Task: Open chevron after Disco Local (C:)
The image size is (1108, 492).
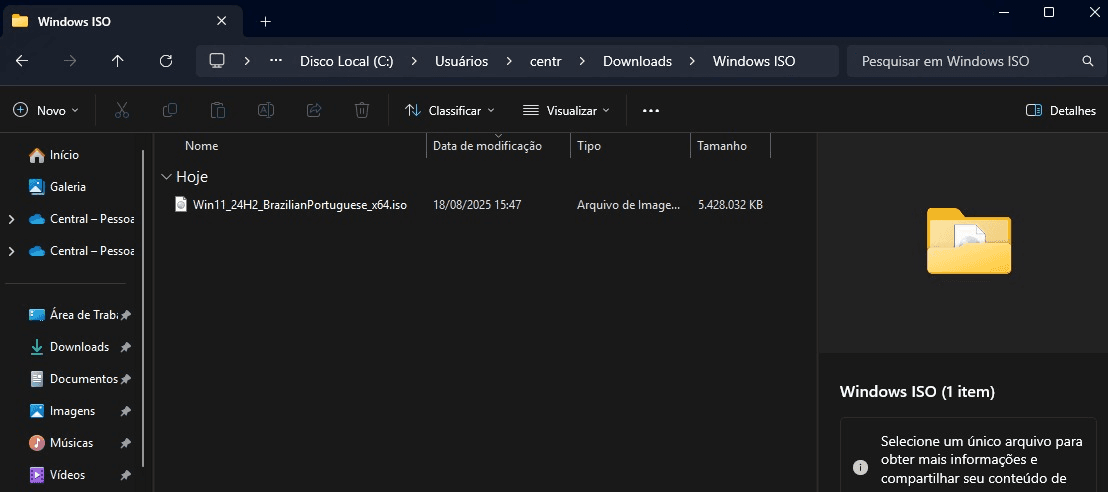Action: click(x=413, y=62)
